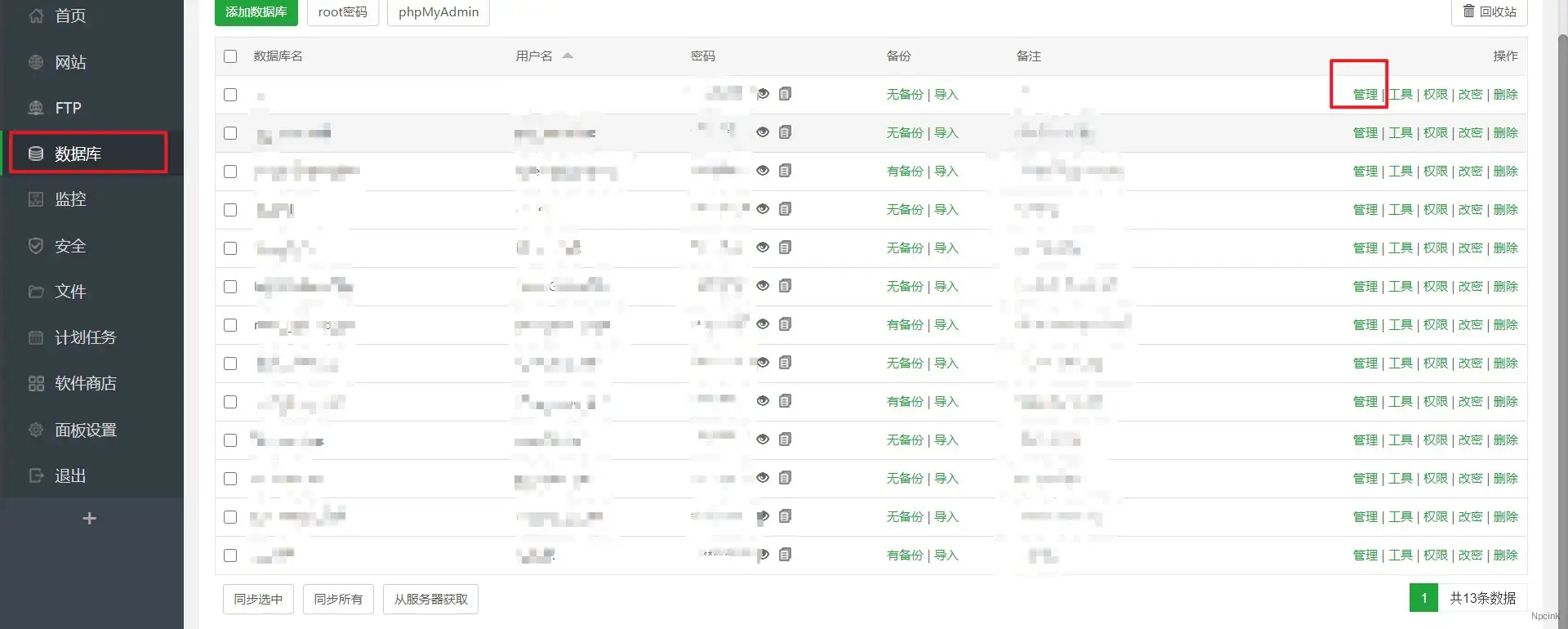The image size is (1568, 629).
Task: Click the 监控 monitoring icon in sidebar
Action: (x=36, y=199)
